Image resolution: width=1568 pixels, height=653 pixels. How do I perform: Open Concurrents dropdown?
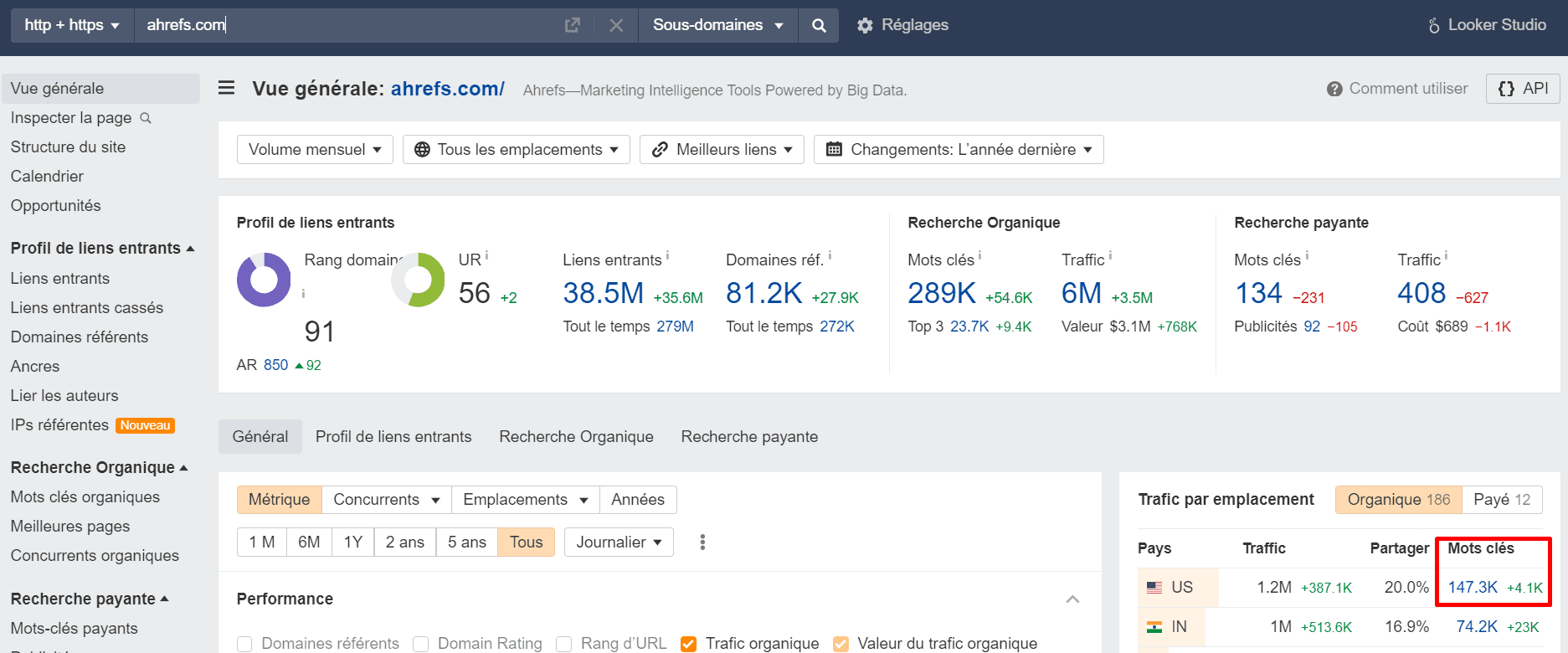tap(387, 500)
